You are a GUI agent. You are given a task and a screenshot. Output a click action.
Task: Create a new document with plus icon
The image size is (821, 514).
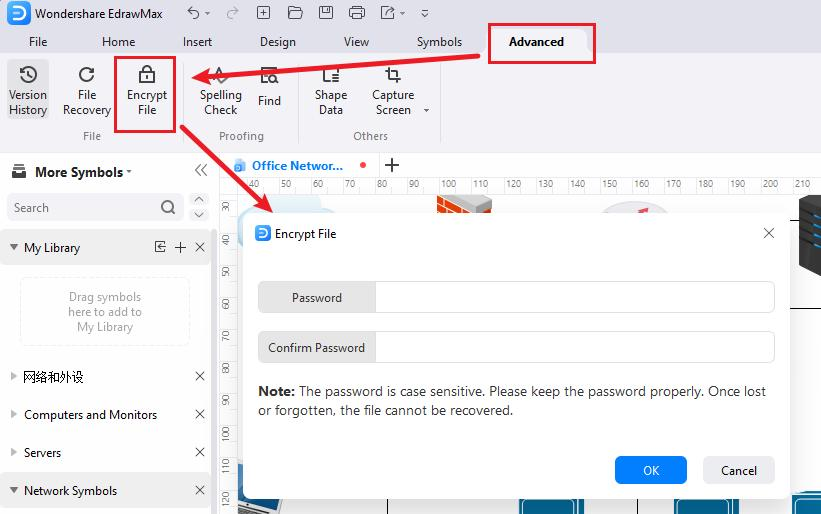point(263,13)
